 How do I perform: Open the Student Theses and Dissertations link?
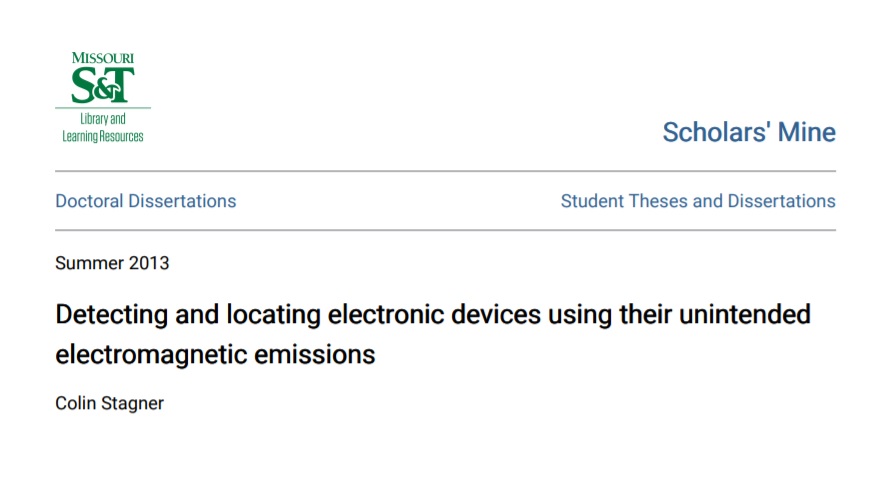[x=698, y=201]
